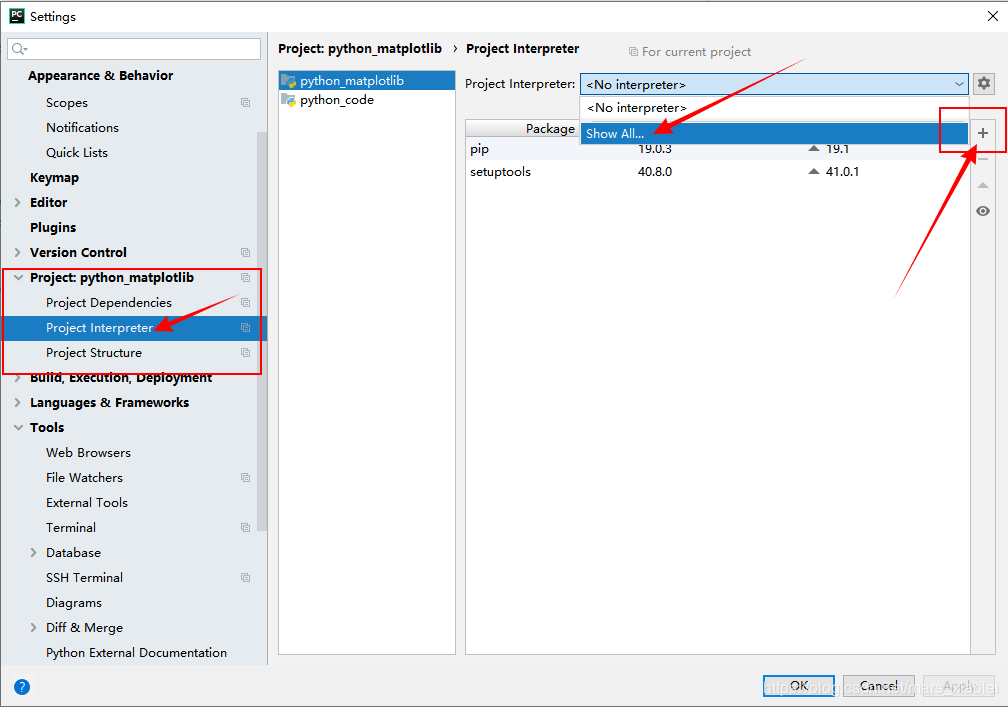Select Terminal under Tools

coord(71,528)
